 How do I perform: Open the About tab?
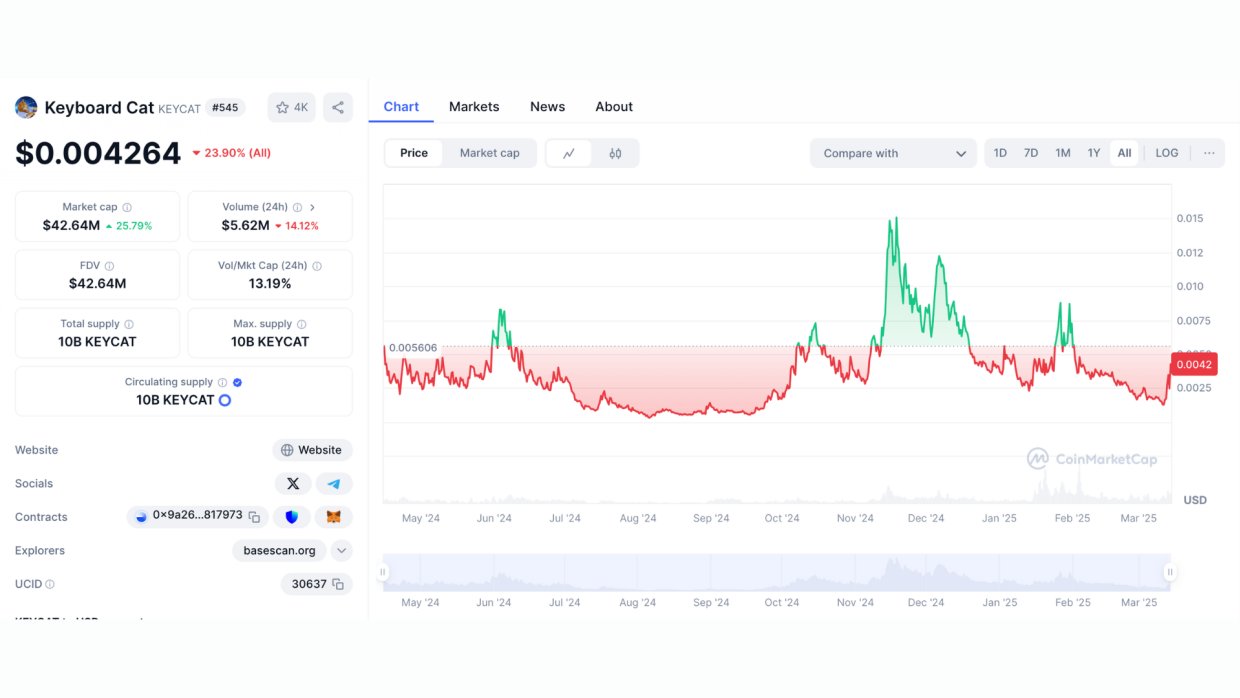(614, 107)
